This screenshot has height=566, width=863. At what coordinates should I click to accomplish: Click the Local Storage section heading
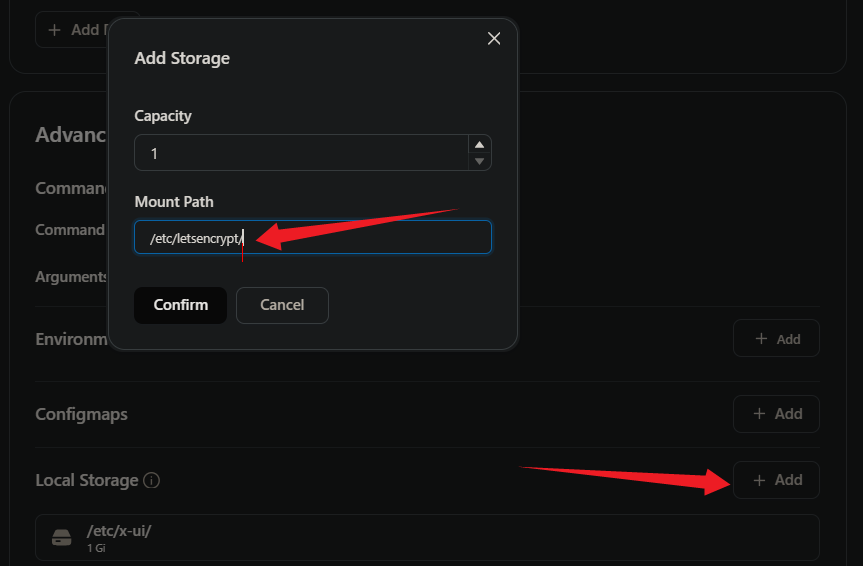click(x=87, y=480)
